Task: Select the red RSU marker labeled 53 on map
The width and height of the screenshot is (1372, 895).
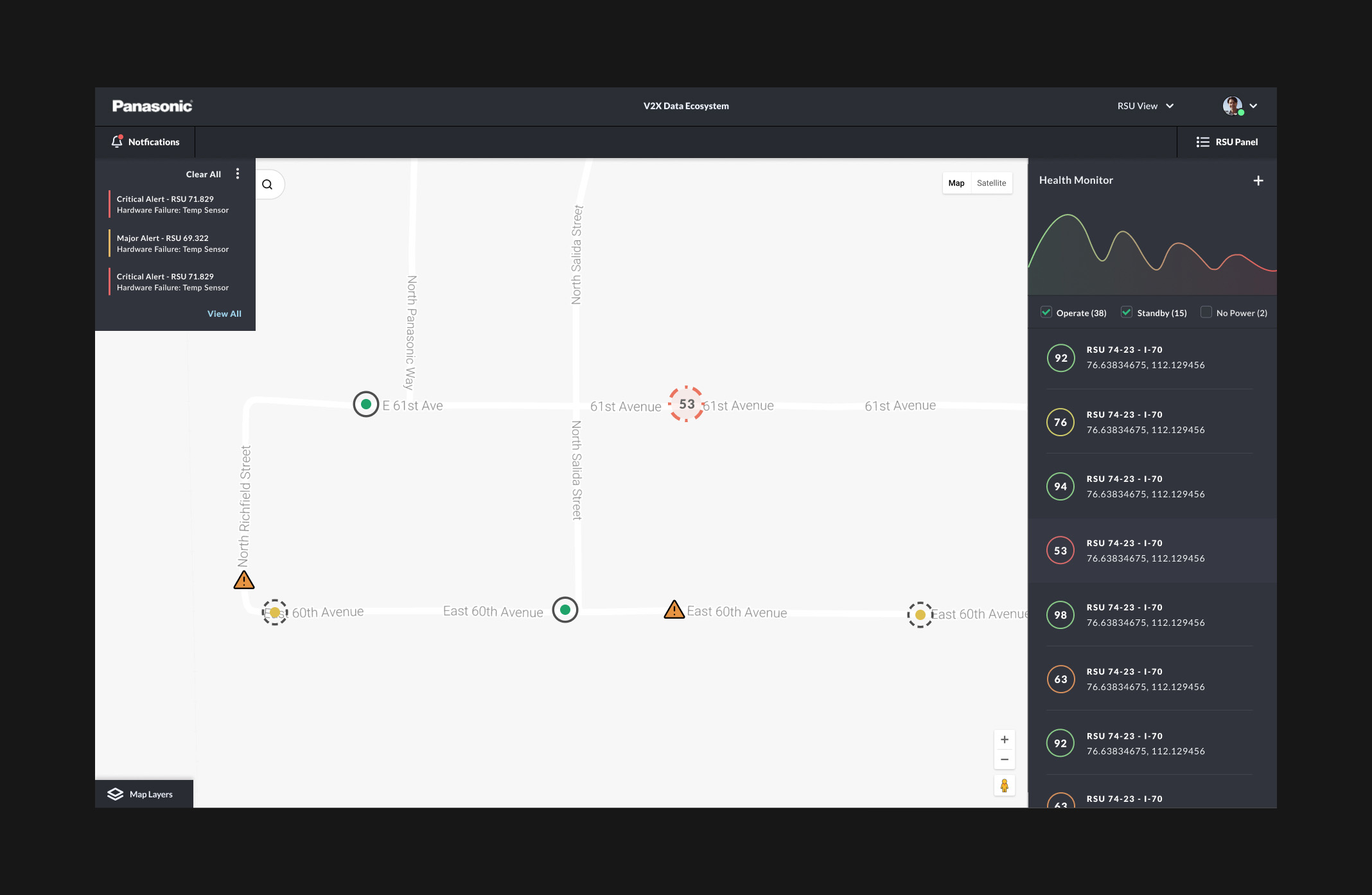Action: [x=686, y=404]
